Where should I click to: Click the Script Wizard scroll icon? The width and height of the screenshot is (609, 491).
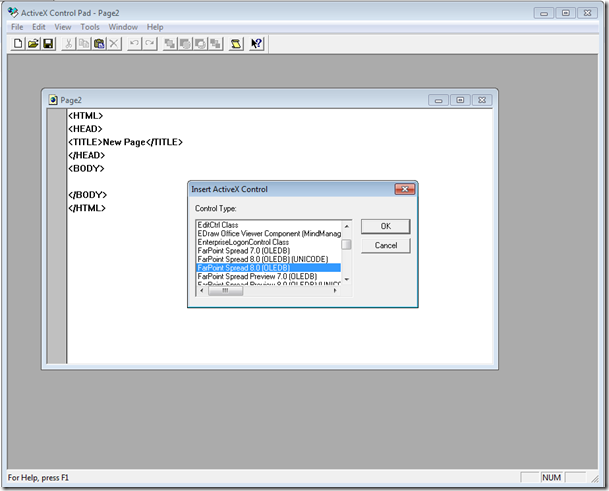(237, 44)
